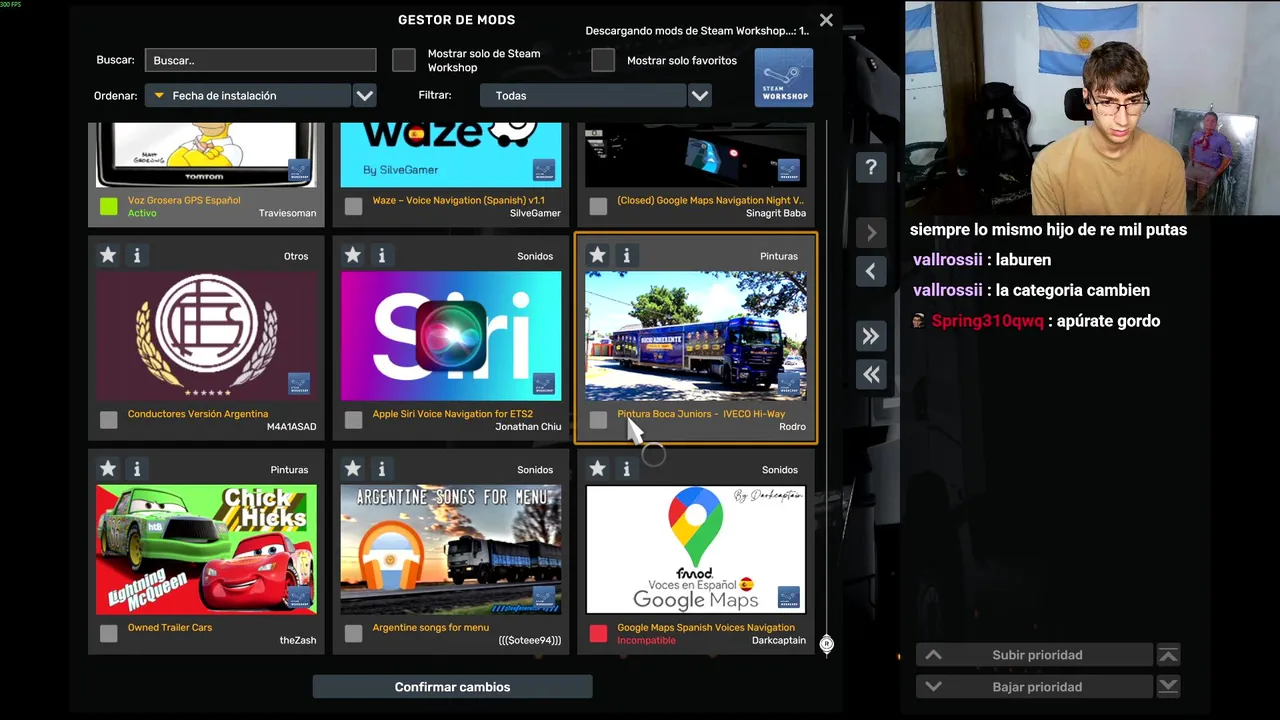Deactivate the Voz Grosera GPS Español checkbox
This screenshot has width=1280, height=720.
pos(109,207)
